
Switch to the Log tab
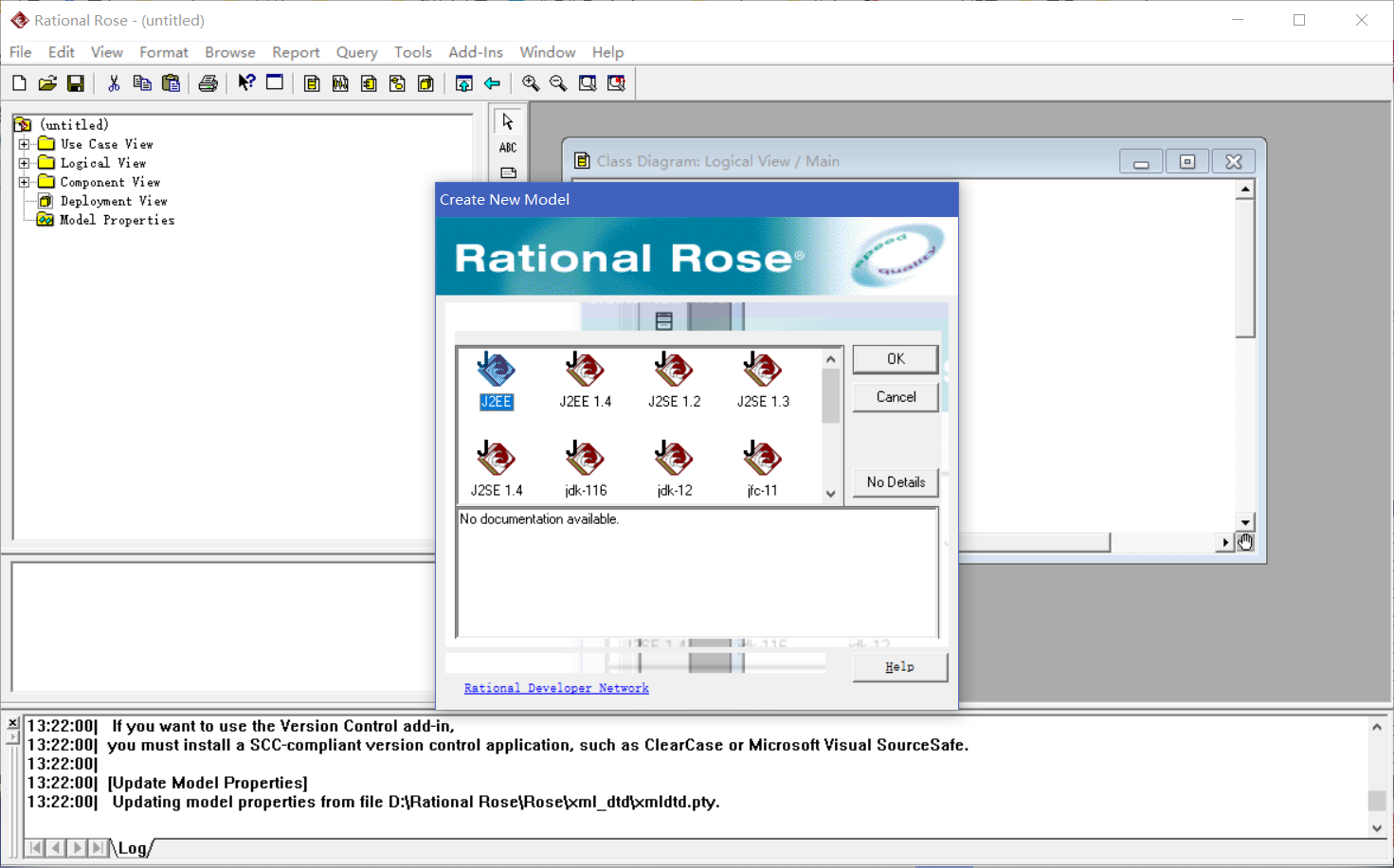(133, 848)
